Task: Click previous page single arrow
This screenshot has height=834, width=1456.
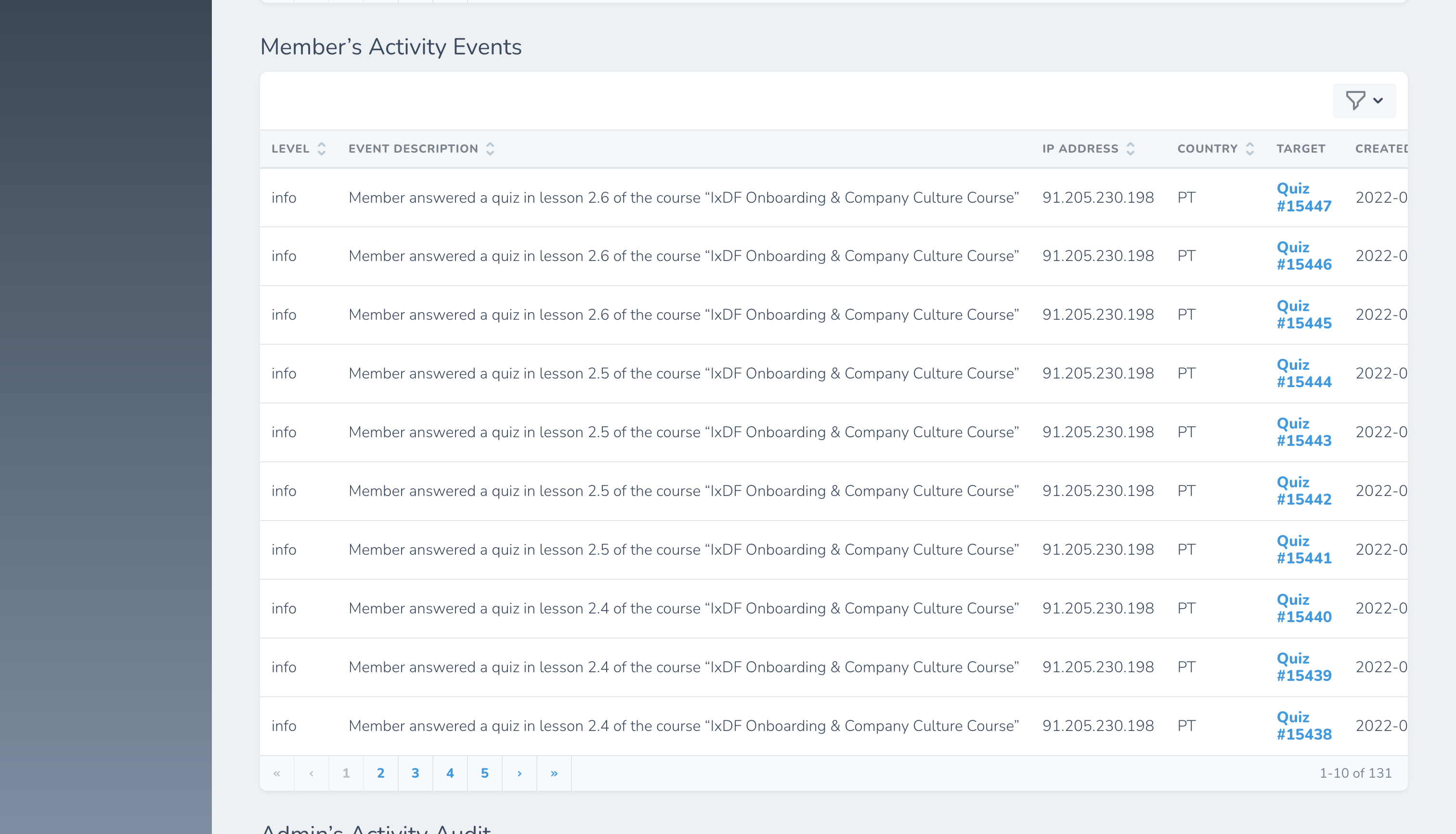Action: [312, 773]
